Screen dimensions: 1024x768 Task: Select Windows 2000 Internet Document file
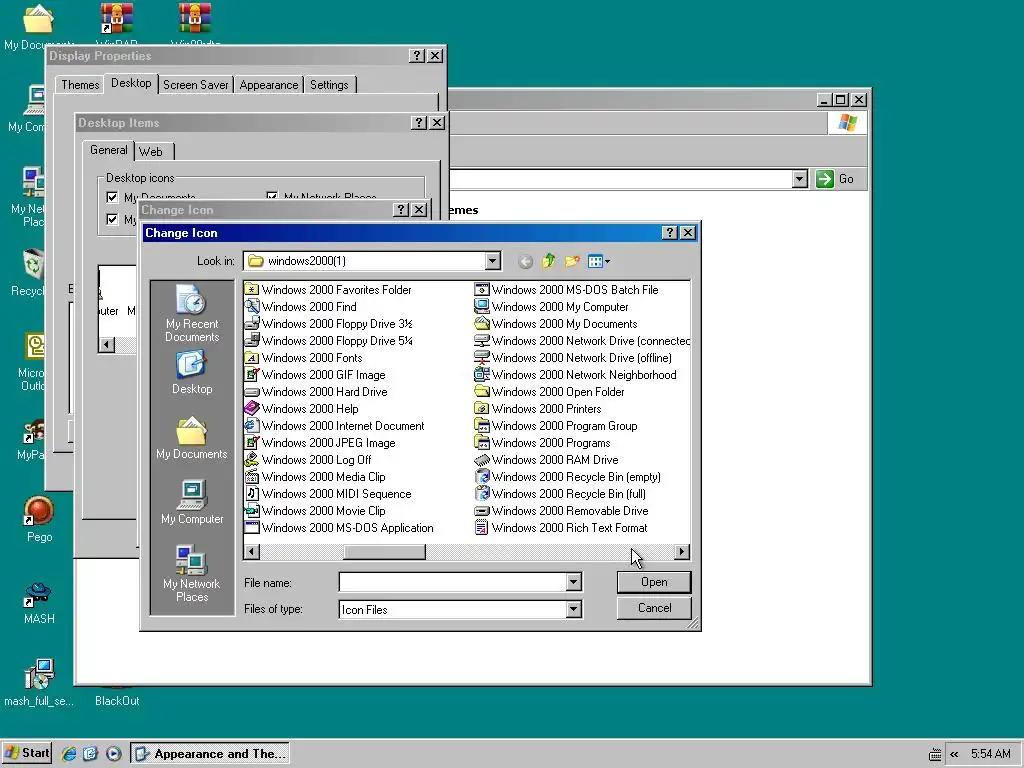pos(334,425)
